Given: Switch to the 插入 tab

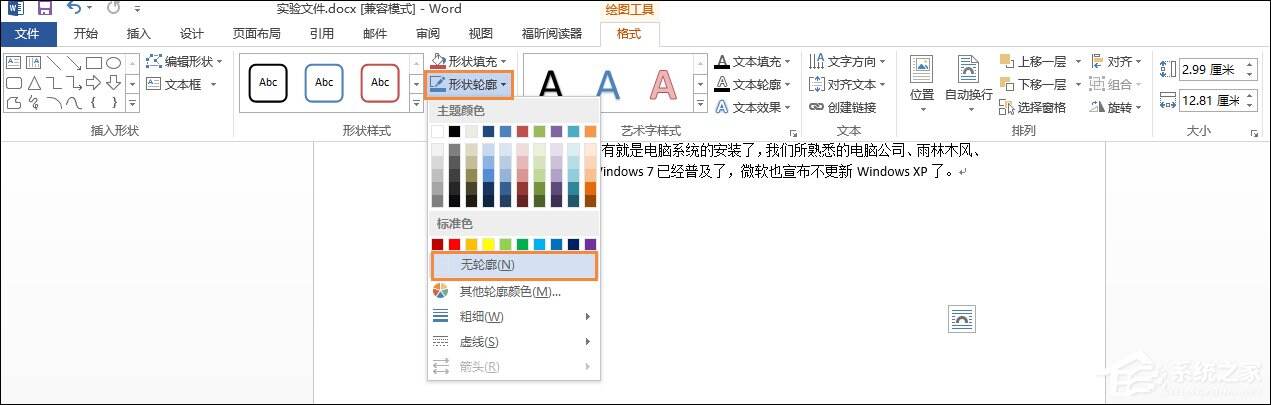Looking at the screenshot, I should click(139, 33).
